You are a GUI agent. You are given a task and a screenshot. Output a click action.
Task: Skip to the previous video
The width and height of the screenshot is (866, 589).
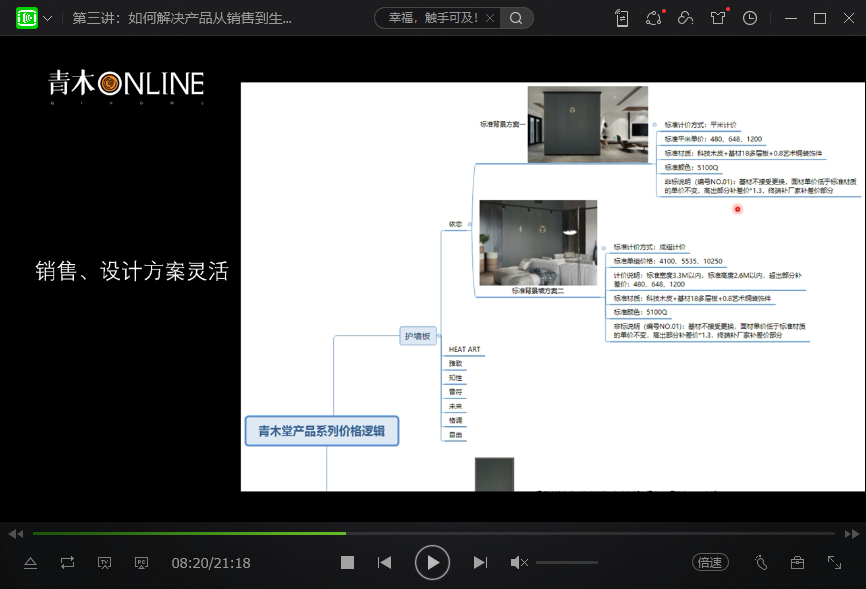[384, 563]
